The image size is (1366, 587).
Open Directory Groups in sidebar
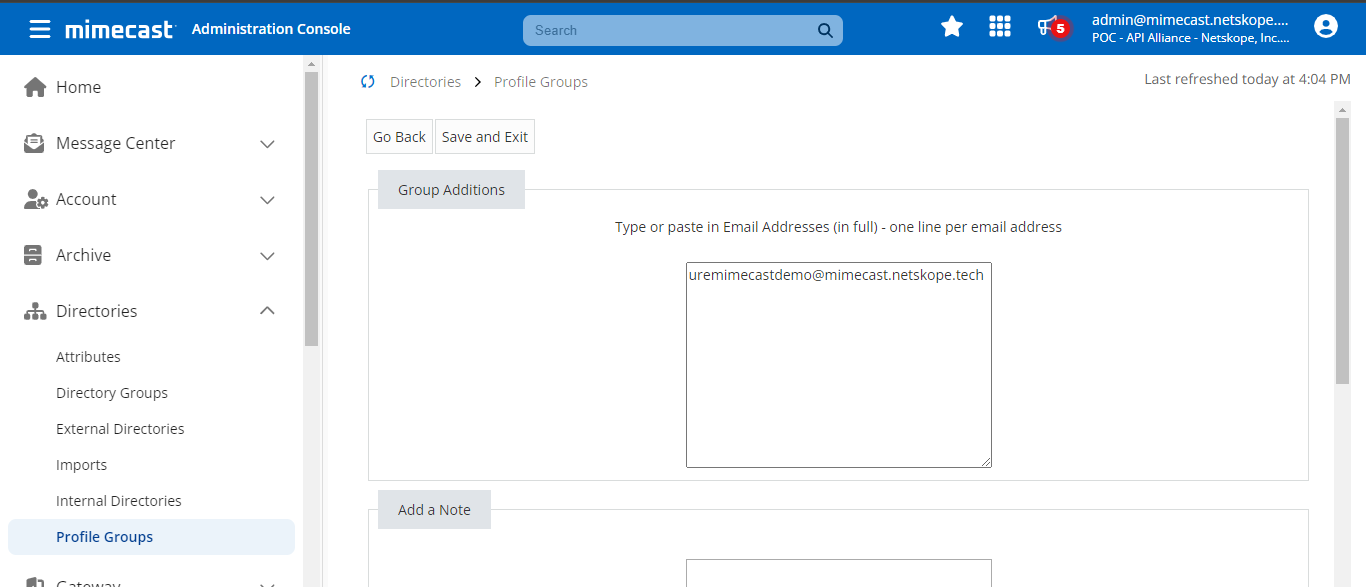[112, 393]
